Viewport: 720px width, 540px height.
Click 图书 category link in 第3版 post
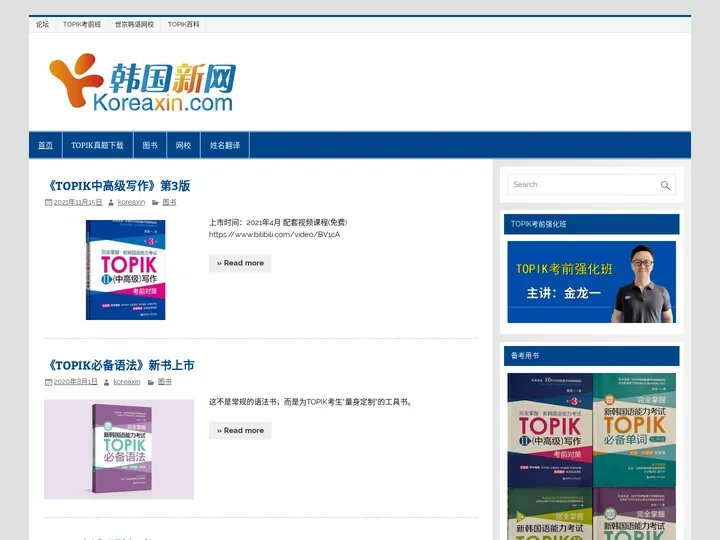pos(169,202)
